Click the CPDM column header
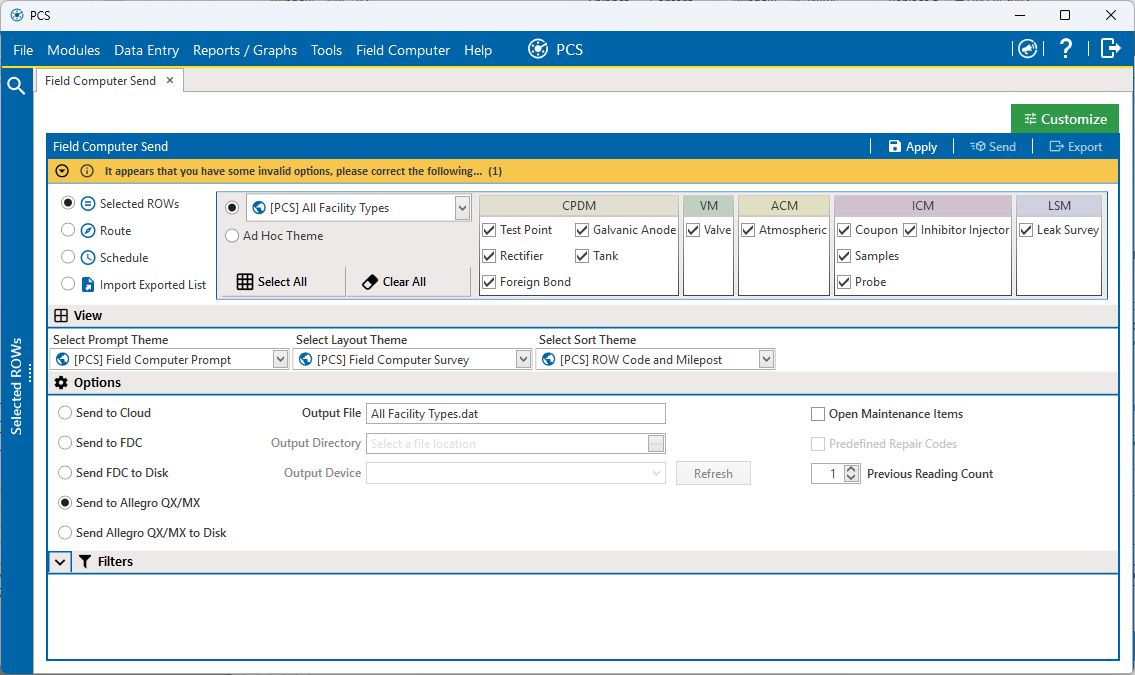Image resolution: width=1135 pixels, height=675 pixels. coord(579,205)
